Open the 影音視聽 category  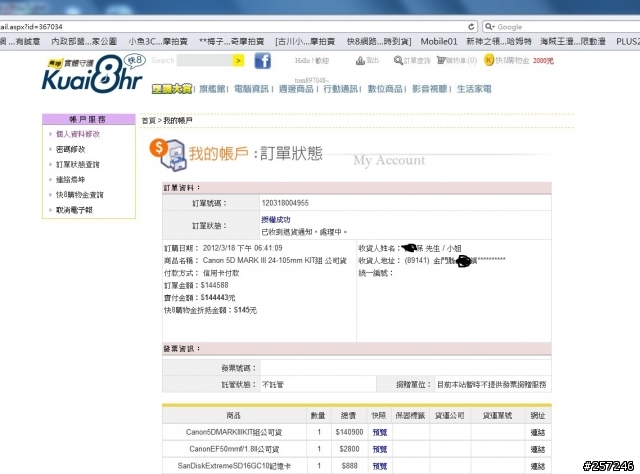click(429, 89)
